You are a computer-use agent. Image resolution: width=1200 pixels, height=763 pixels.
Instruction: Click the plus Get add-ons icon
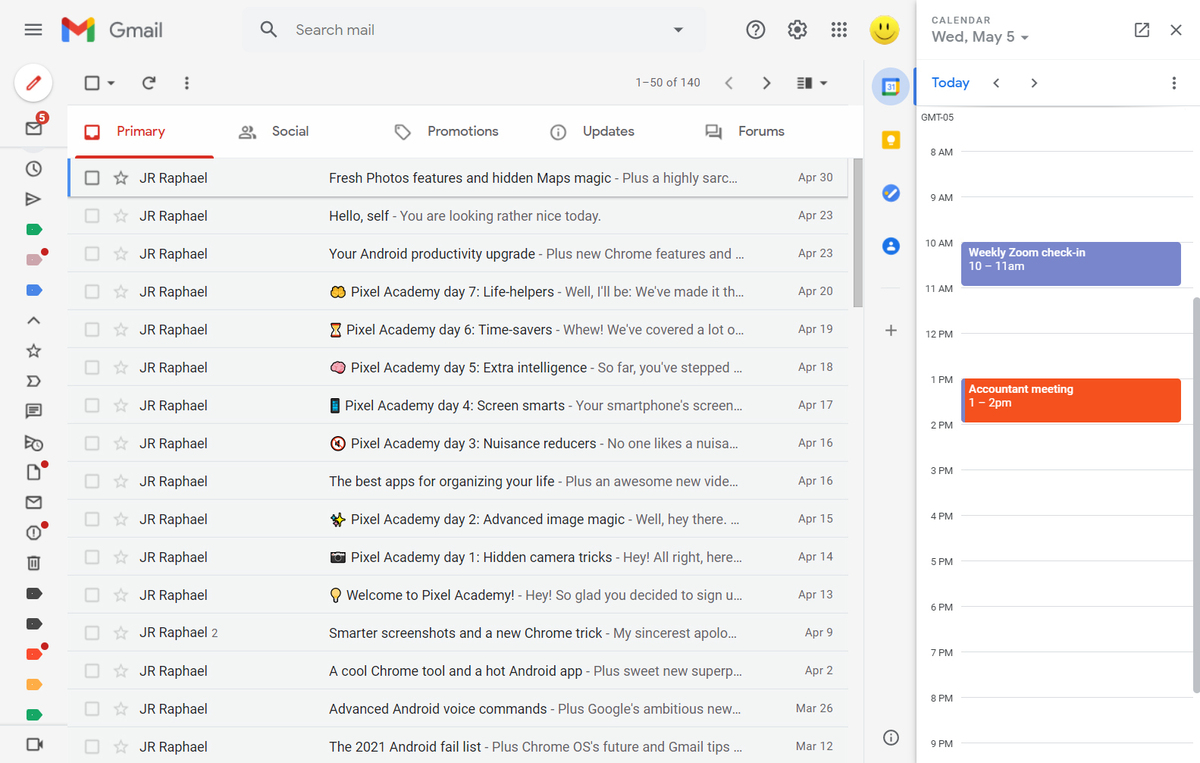coord(891,330)
